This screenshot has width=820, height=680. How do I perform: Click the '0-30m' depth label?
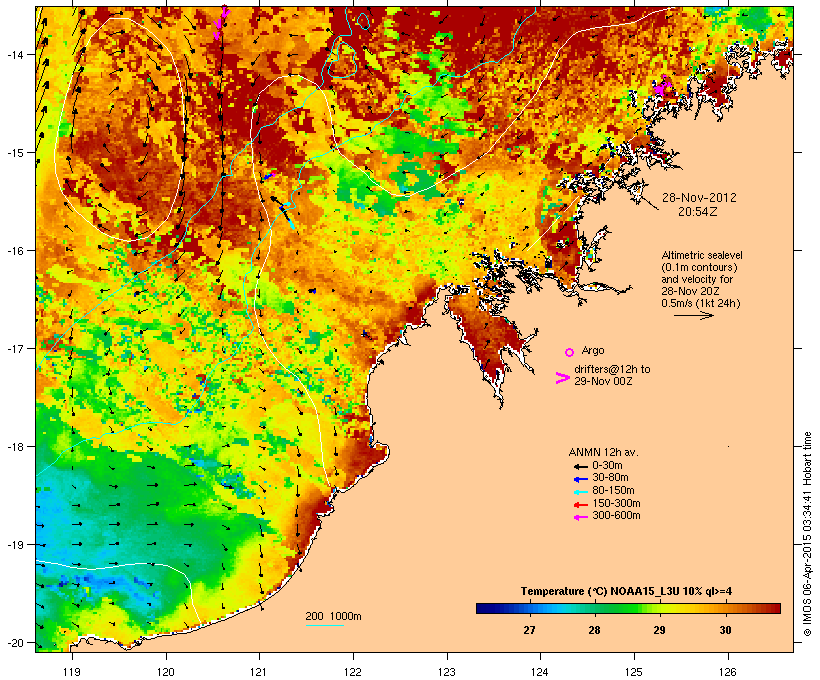(607, 466)
